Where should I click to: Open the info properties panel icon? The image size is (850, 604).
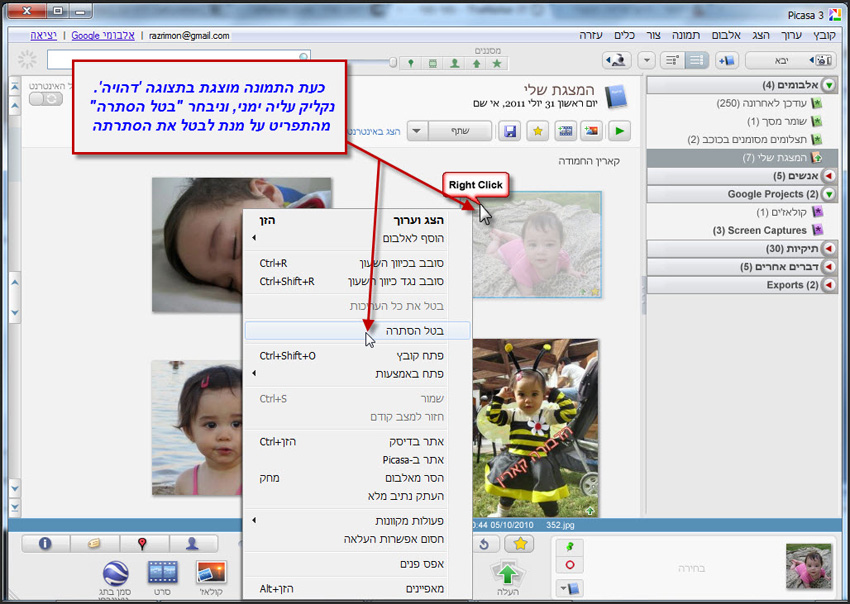tap(45, 543)
